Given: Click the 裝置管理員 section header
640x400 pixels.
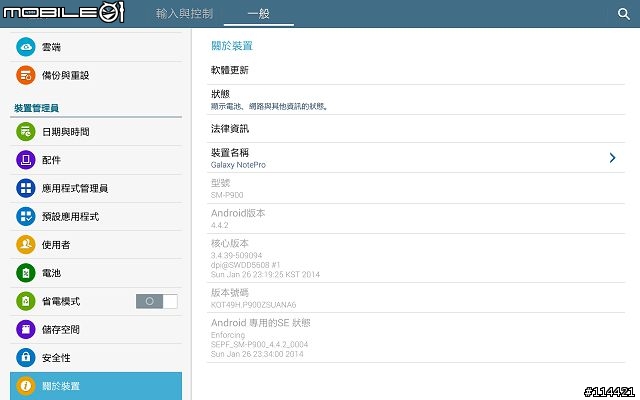Looking at the screenshot, I should [37, 108].
